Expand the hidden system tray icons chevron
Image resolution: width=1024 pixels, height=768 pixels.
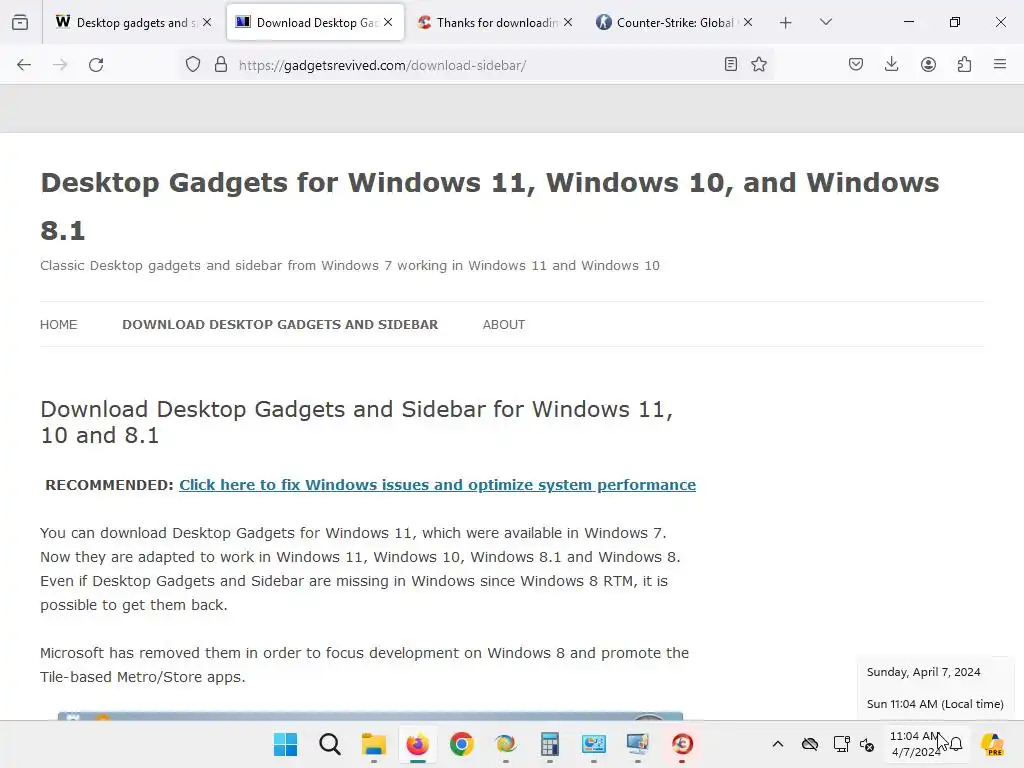(x=778, y=744)
